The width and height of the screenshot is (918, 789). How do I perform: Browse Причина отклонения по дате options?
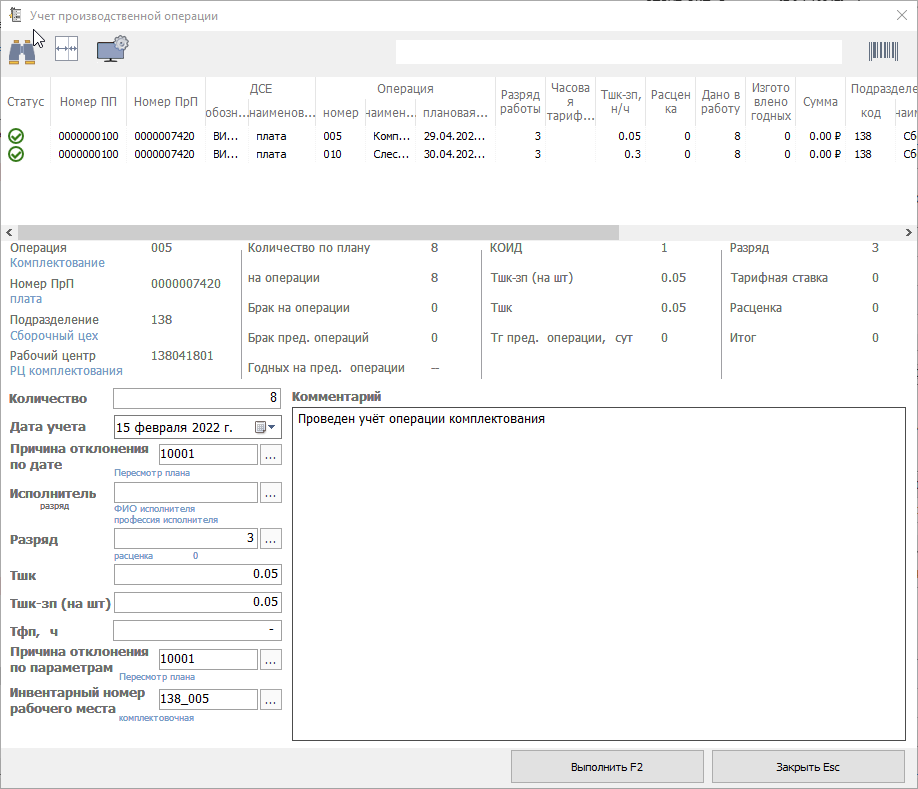pos(271,454)
